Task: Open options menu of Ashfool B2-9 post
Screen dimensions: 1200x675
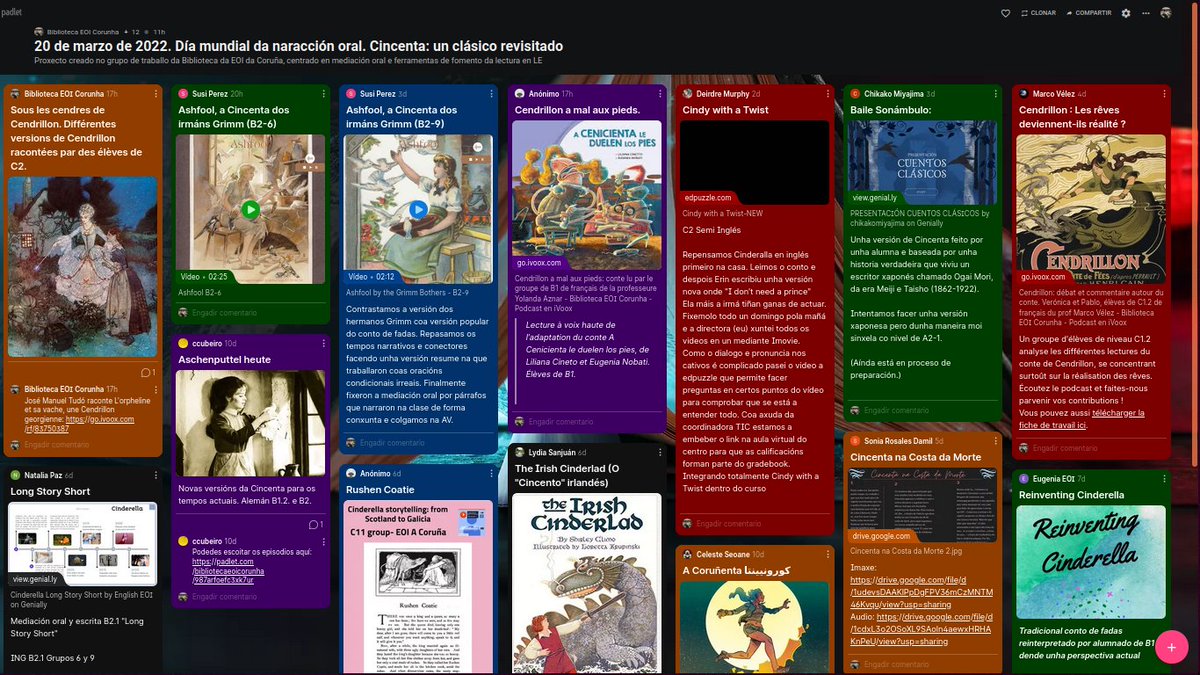Action: (x=491, y=93)
